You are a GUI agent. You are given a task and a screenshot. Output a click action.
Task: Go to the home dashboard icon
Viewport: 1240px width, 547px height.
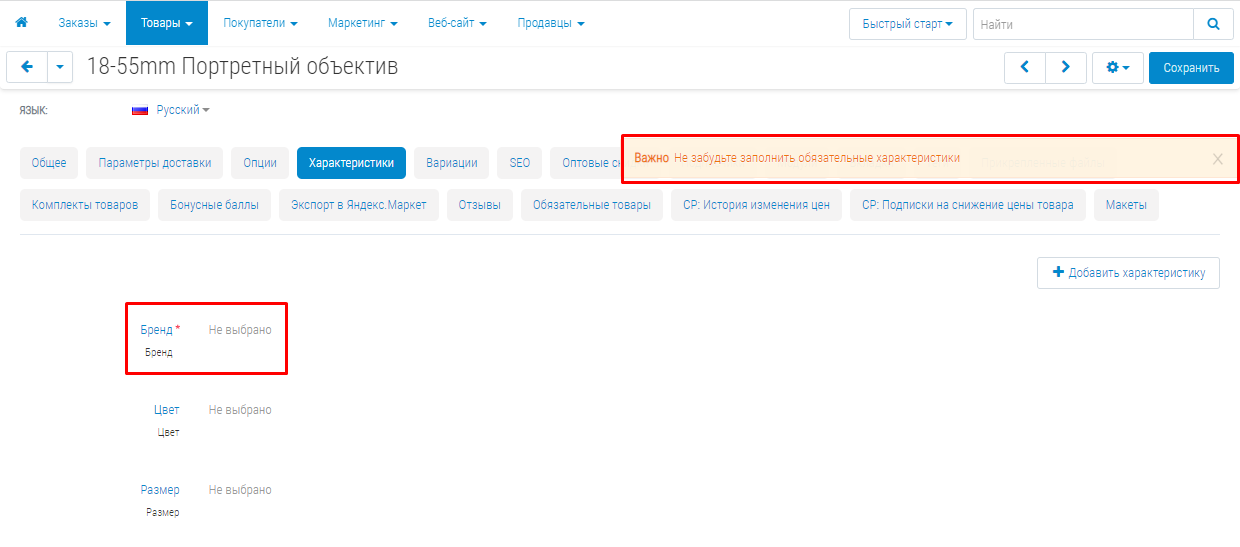21,22
